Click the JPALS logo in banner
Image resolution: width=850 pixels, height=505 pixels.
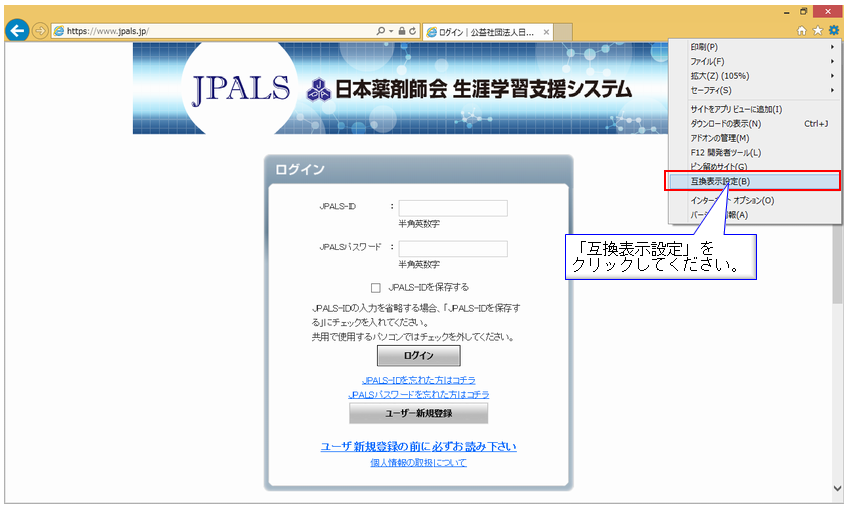click(x=241, y=89)
